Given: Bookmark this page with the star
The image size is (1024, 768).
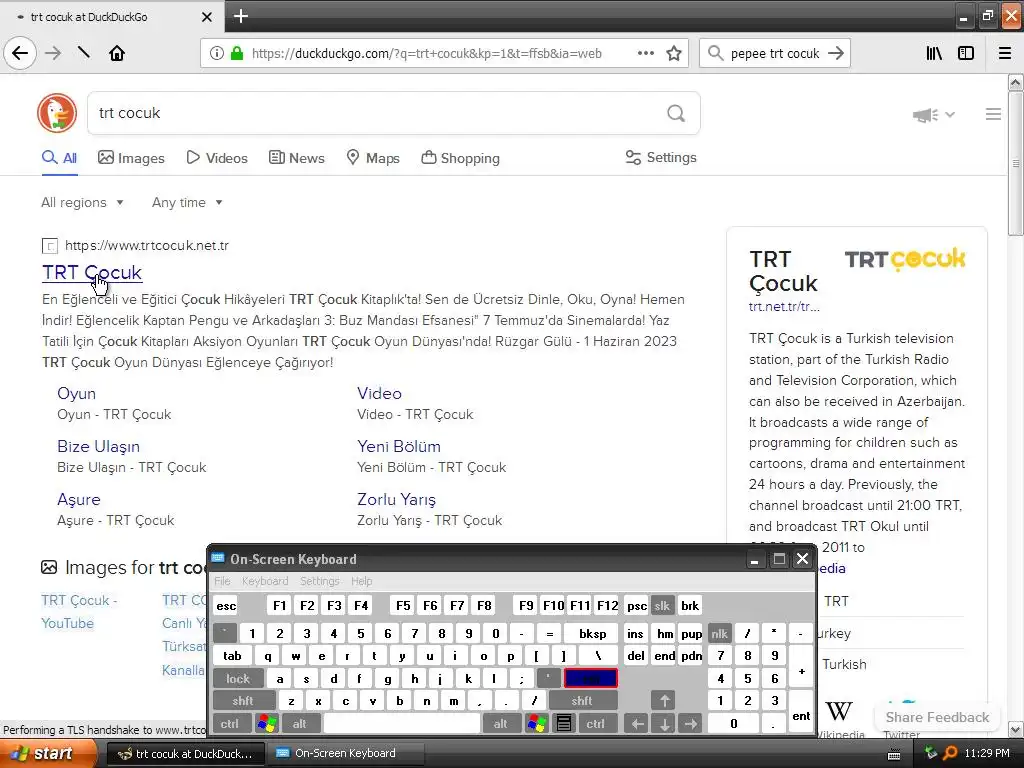Looking at the screenshot, I should 674,53.
